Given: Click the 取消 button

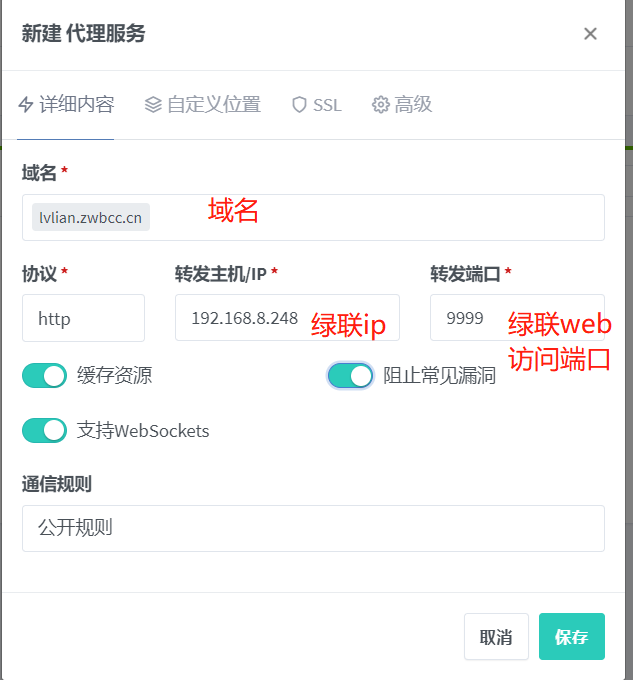Looking at the screenshot, I should [x=496, y=636].
